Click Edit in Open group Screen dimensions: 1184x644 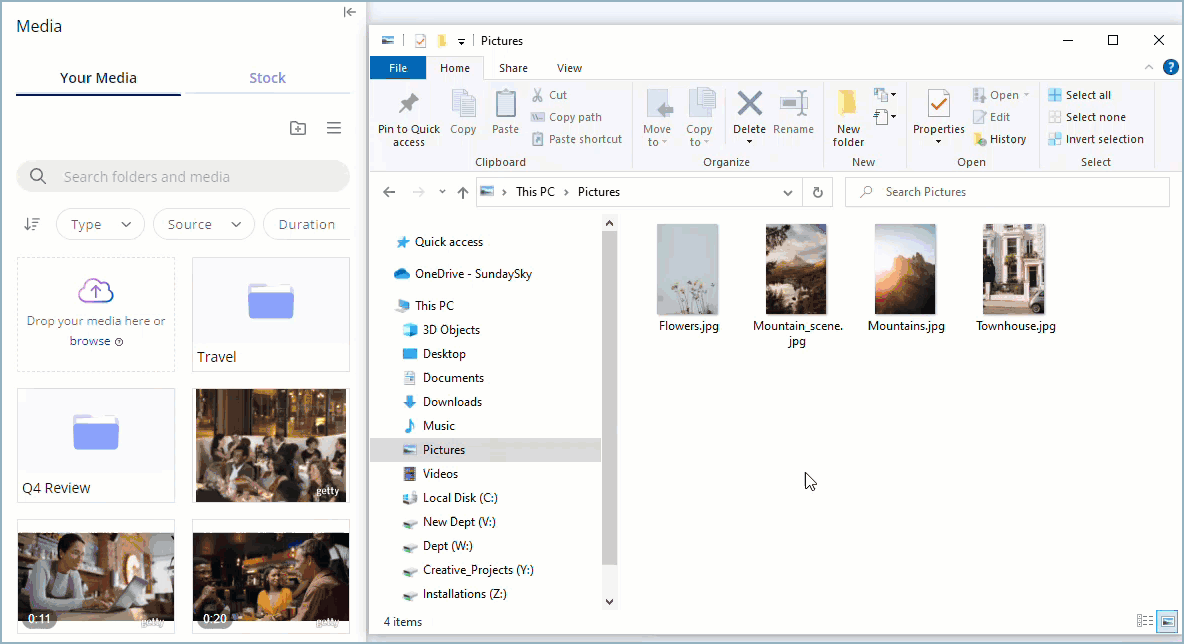(991, 117)
